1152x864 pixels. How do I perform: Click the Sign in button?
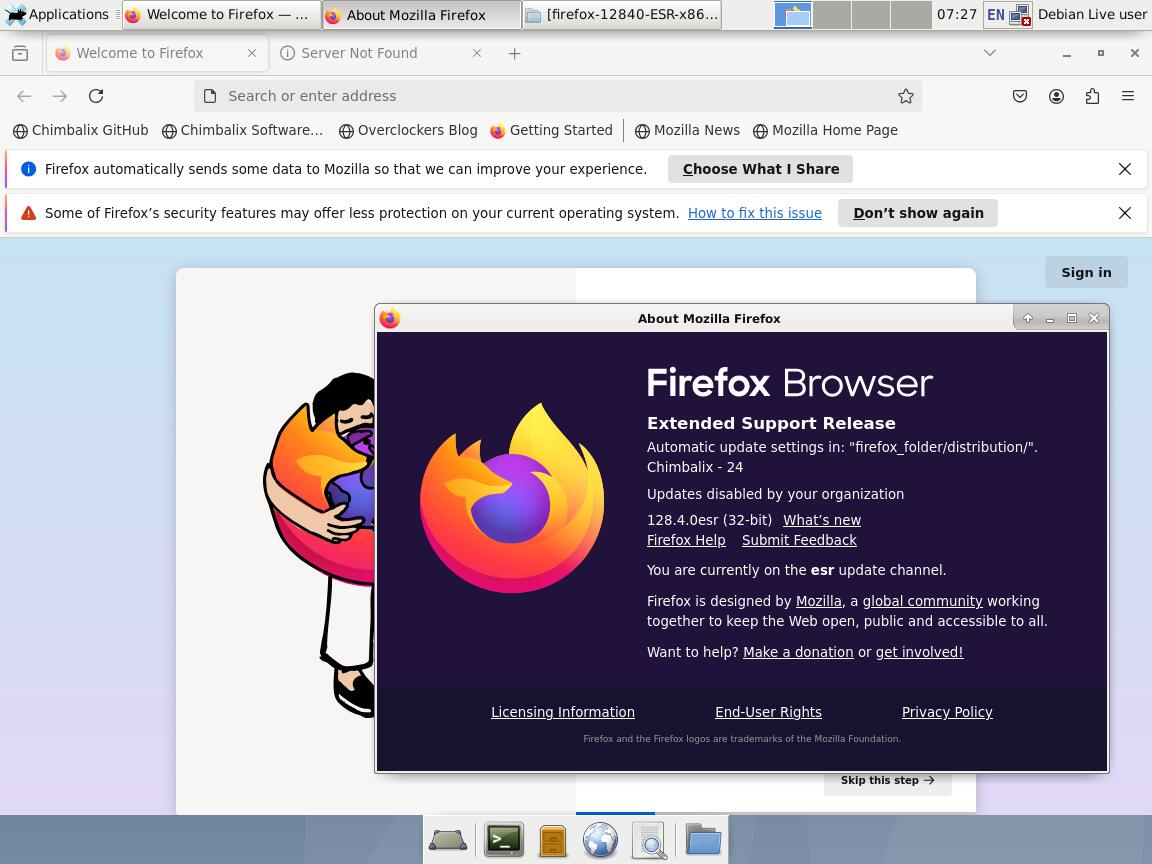[x=1086, y=273]
